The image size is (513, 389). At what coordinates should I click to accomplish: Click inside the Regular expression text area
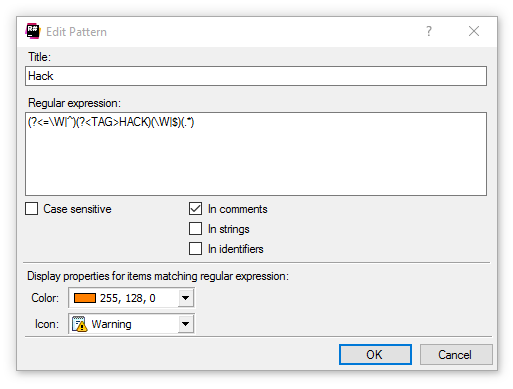pyautogui.click(x=256, y=154)
